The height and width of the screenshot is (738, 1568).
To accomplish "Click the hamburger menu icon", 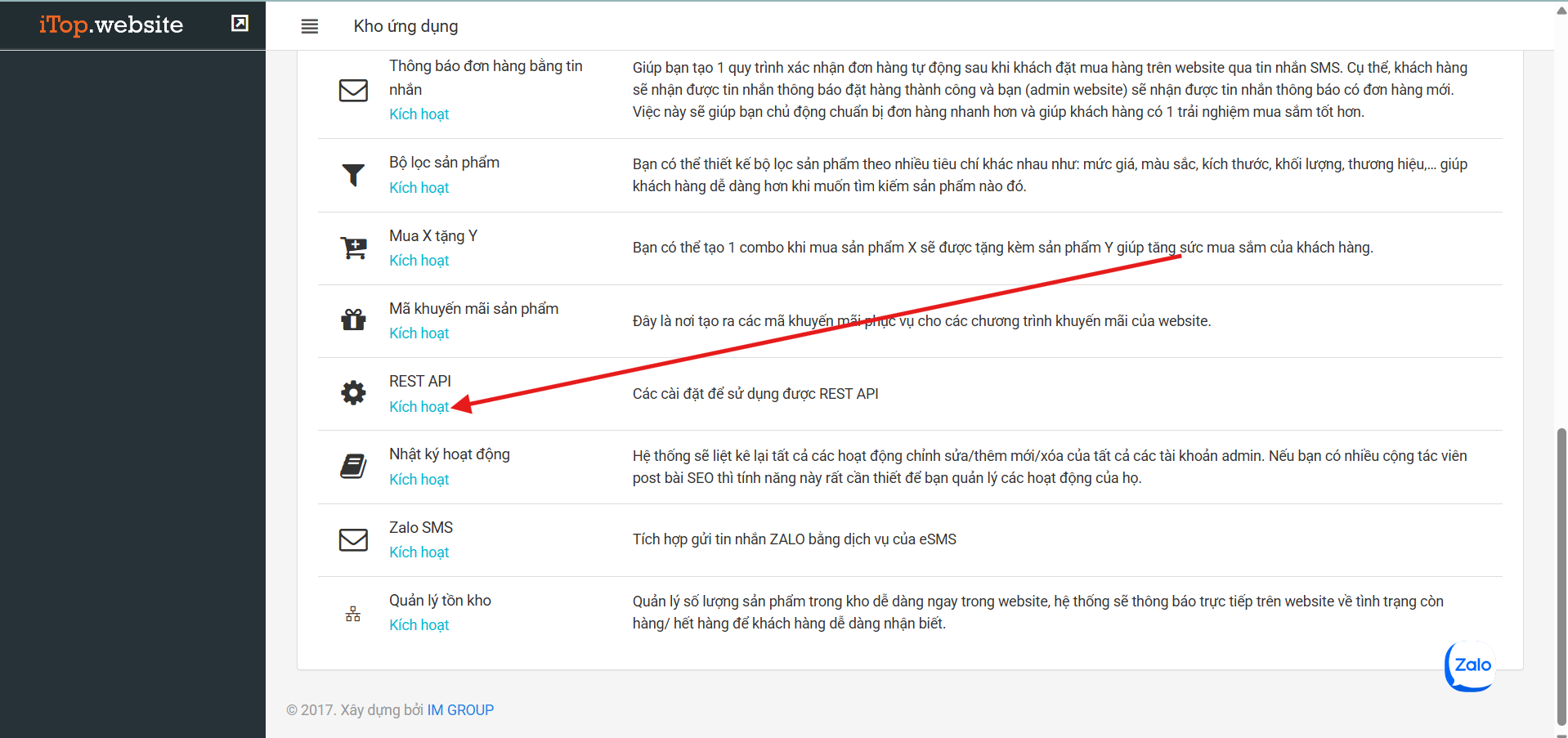I will pos(309,26).
